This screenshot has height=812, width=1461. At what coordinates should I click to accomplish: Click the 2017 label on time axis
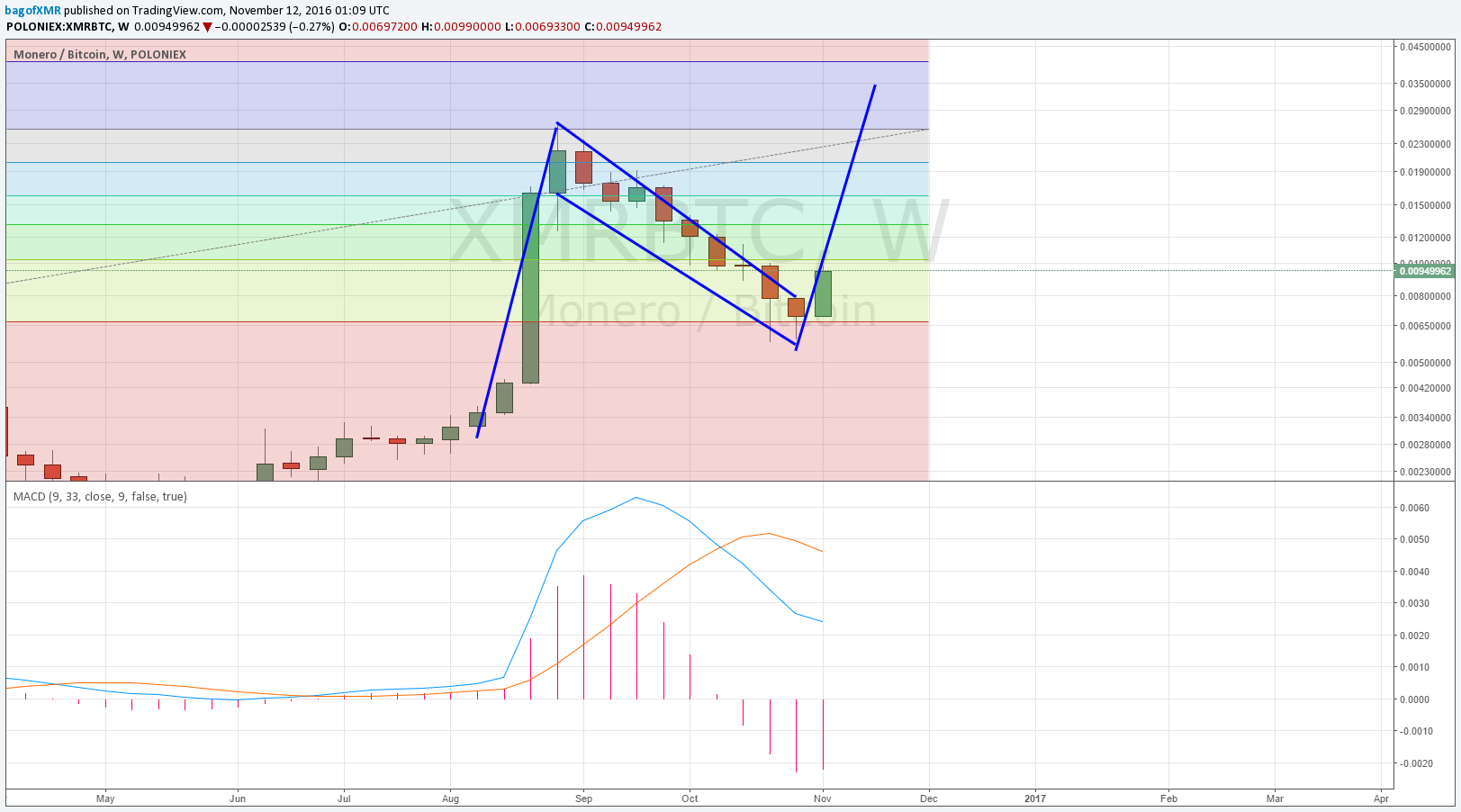pos(1035,798)
